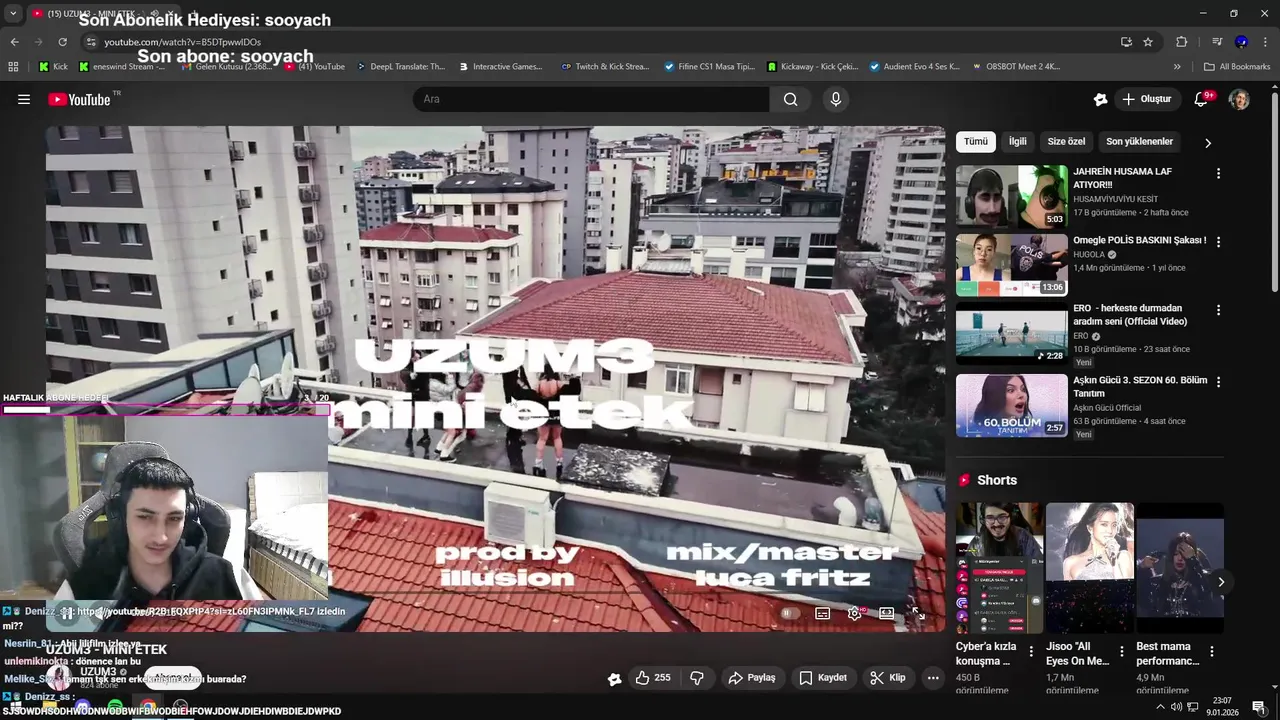View site information icon in address bar
The width and height of the screenshot is (1280, 720).
pyautogui.click(x=91, y=42)
